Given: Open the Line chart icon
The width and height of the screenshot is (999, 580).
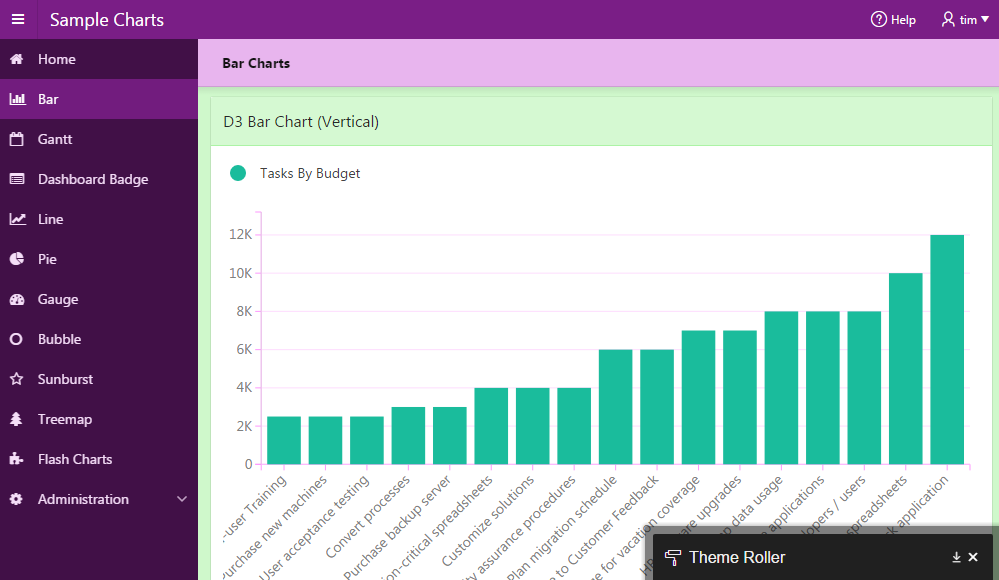Looking at the screenshot, I should coord(17,220).
